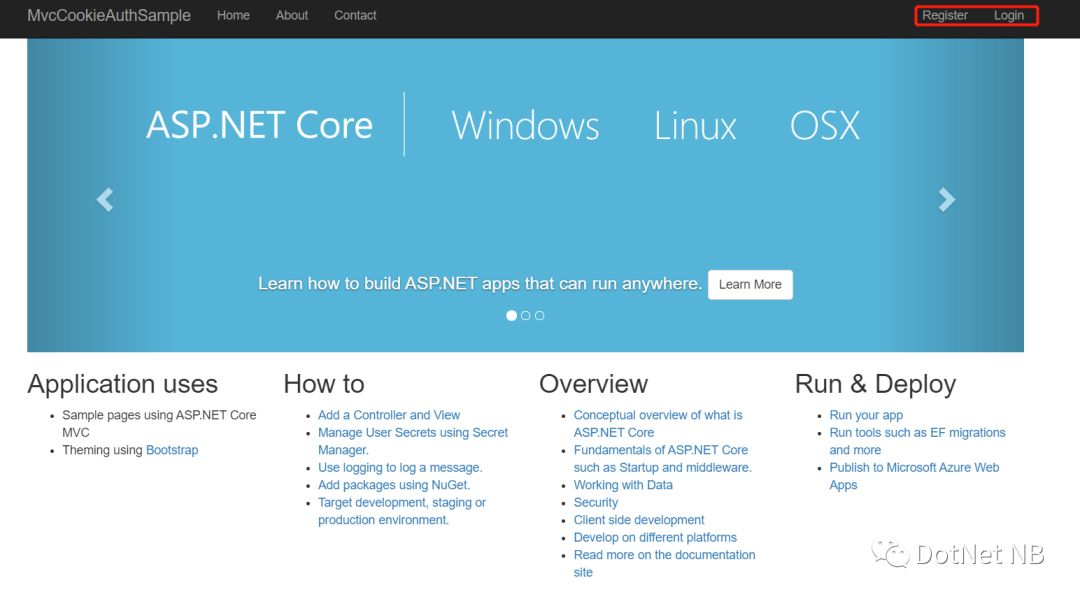The height and width of the screenshot is (599, 1080).
Task: Click the How to heading
Action: (324, 383)
